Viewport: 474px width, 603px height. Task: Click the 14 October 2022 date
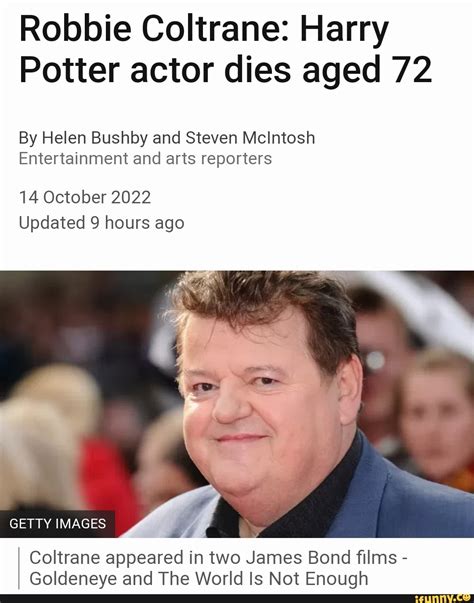point(85,197)
